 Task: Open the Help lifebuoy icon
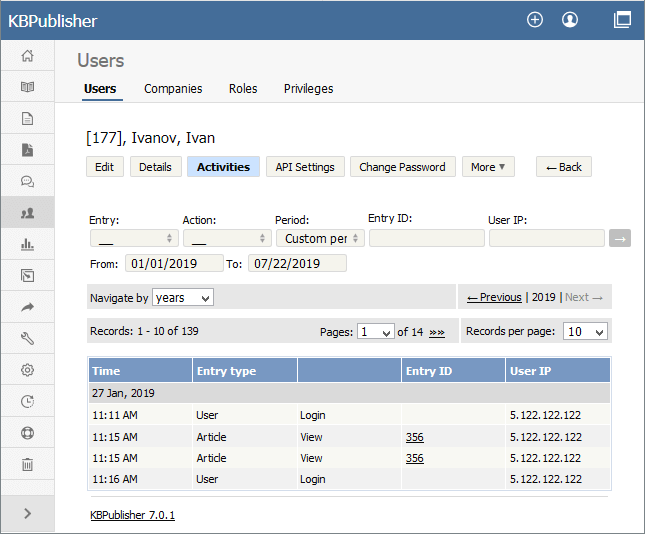[28, 433]
